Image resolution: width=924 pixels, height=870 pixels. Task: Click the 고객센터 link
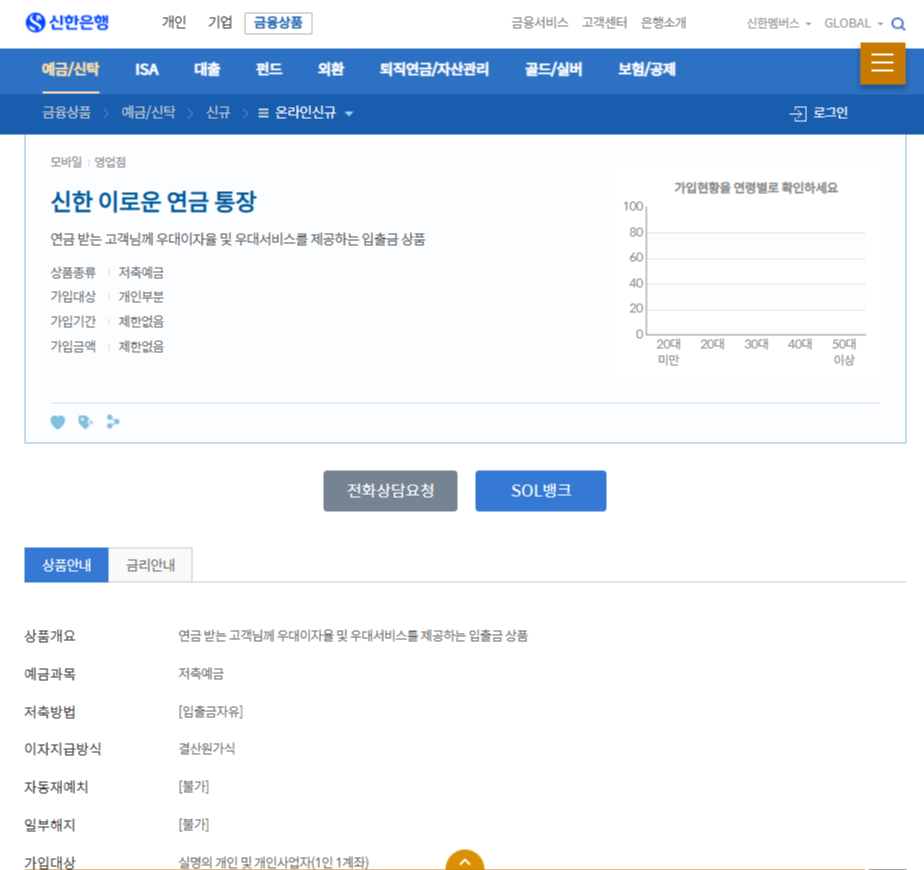(605, 23)
